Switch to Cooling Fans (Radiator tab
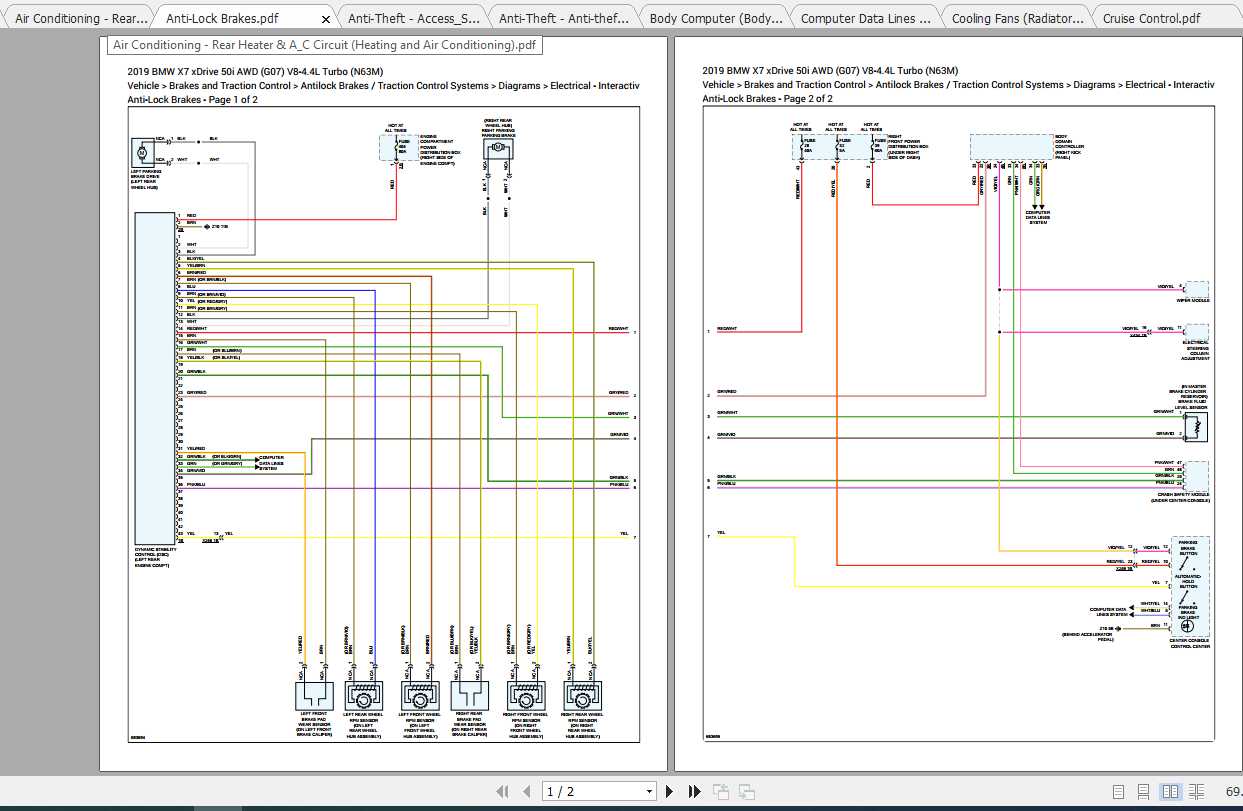The image size is (1243, 811). click(x=1017, y=18)
